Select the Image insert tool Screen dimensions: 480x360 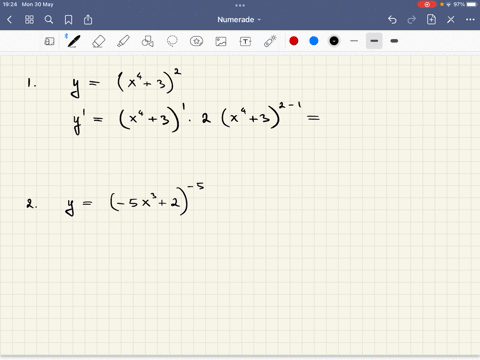221,41
